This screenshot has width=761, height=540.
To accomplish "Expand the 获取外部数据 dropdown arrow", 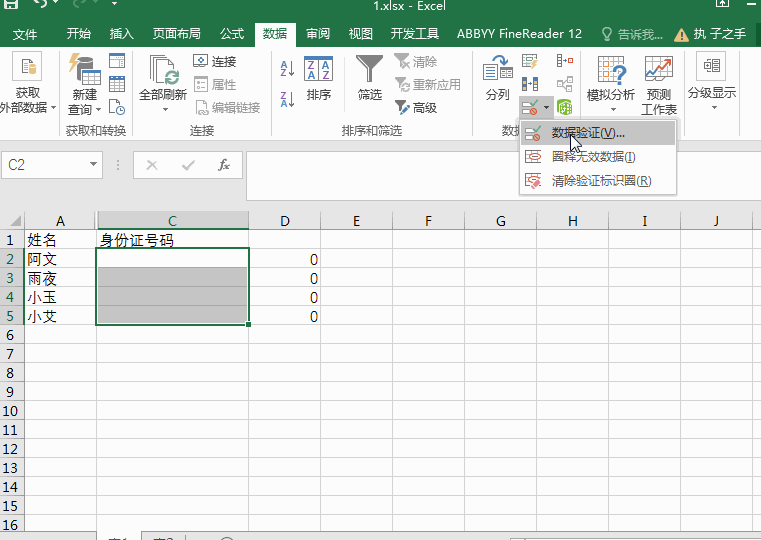I will coord(53,108).
